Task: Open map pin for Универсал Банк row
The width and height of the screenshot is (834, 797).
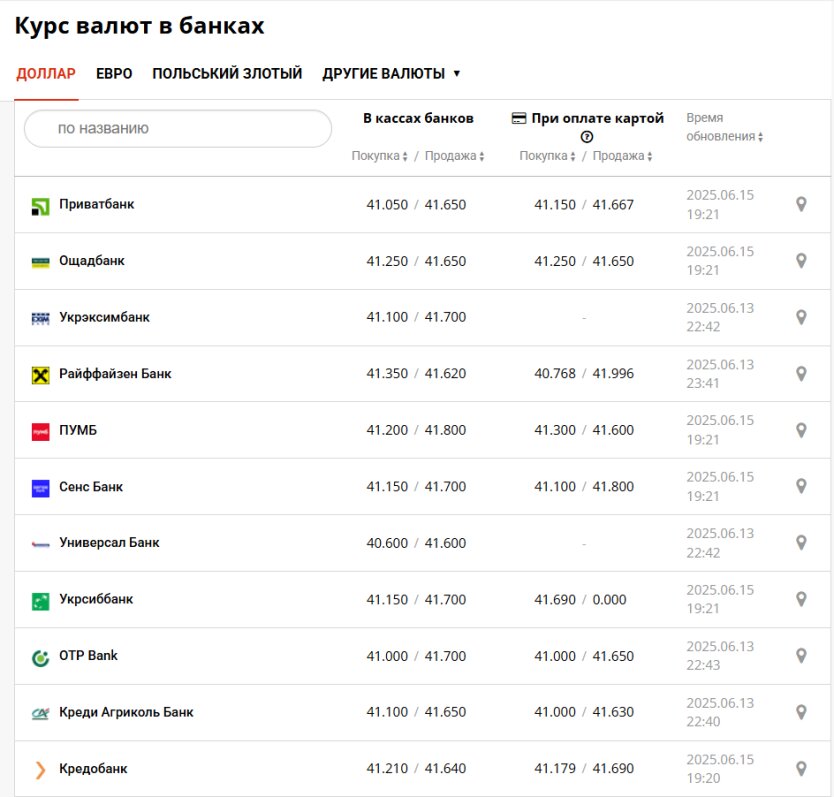Action: click(801, 543)
